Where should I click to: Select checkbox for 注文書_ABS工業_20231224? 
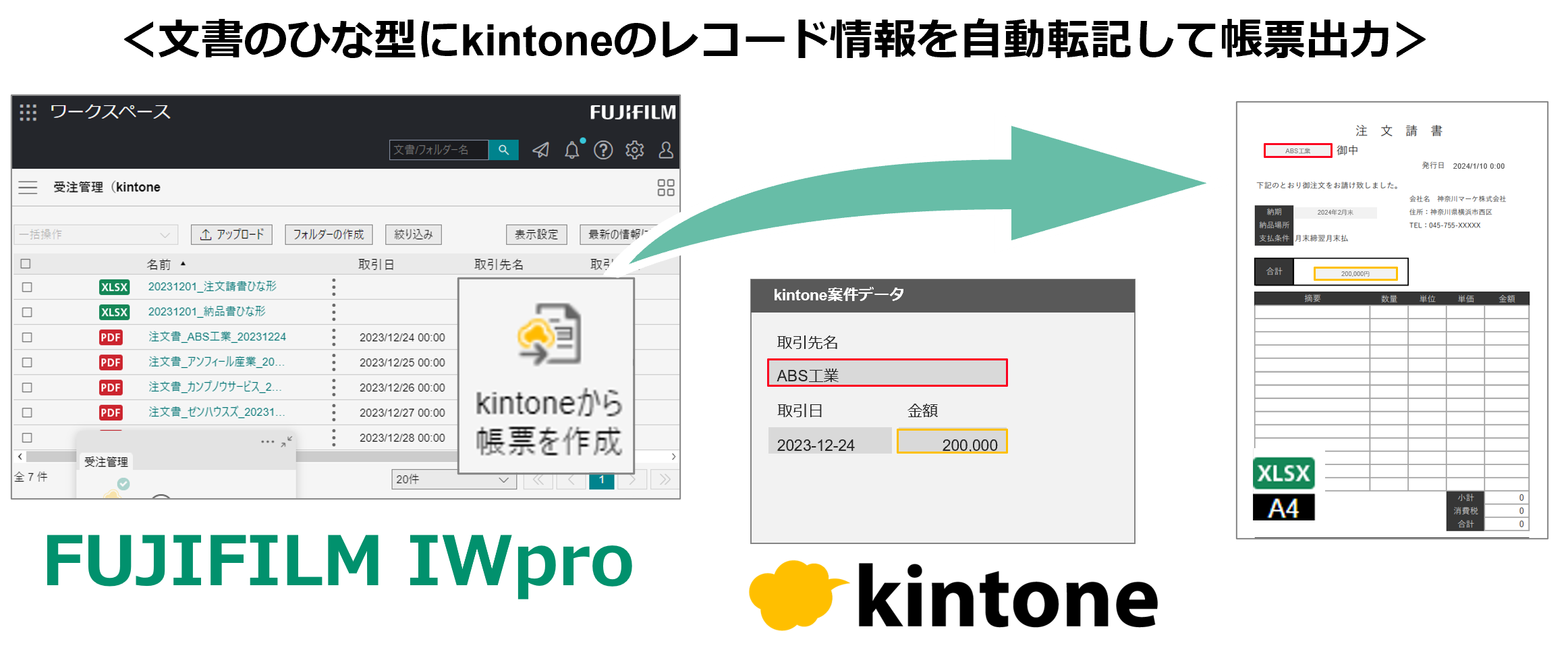pos(27,337)
